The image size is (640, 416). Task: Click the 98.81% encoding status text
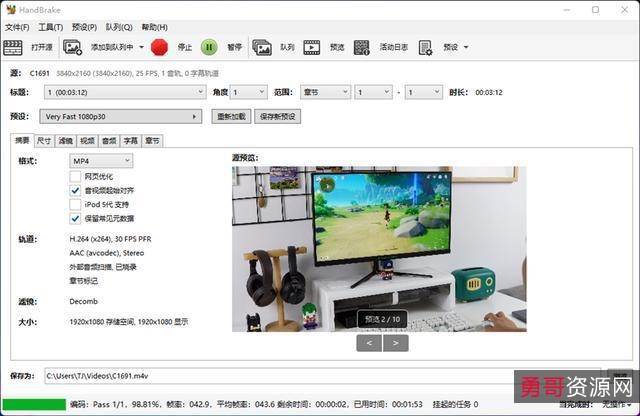point(146,404)
